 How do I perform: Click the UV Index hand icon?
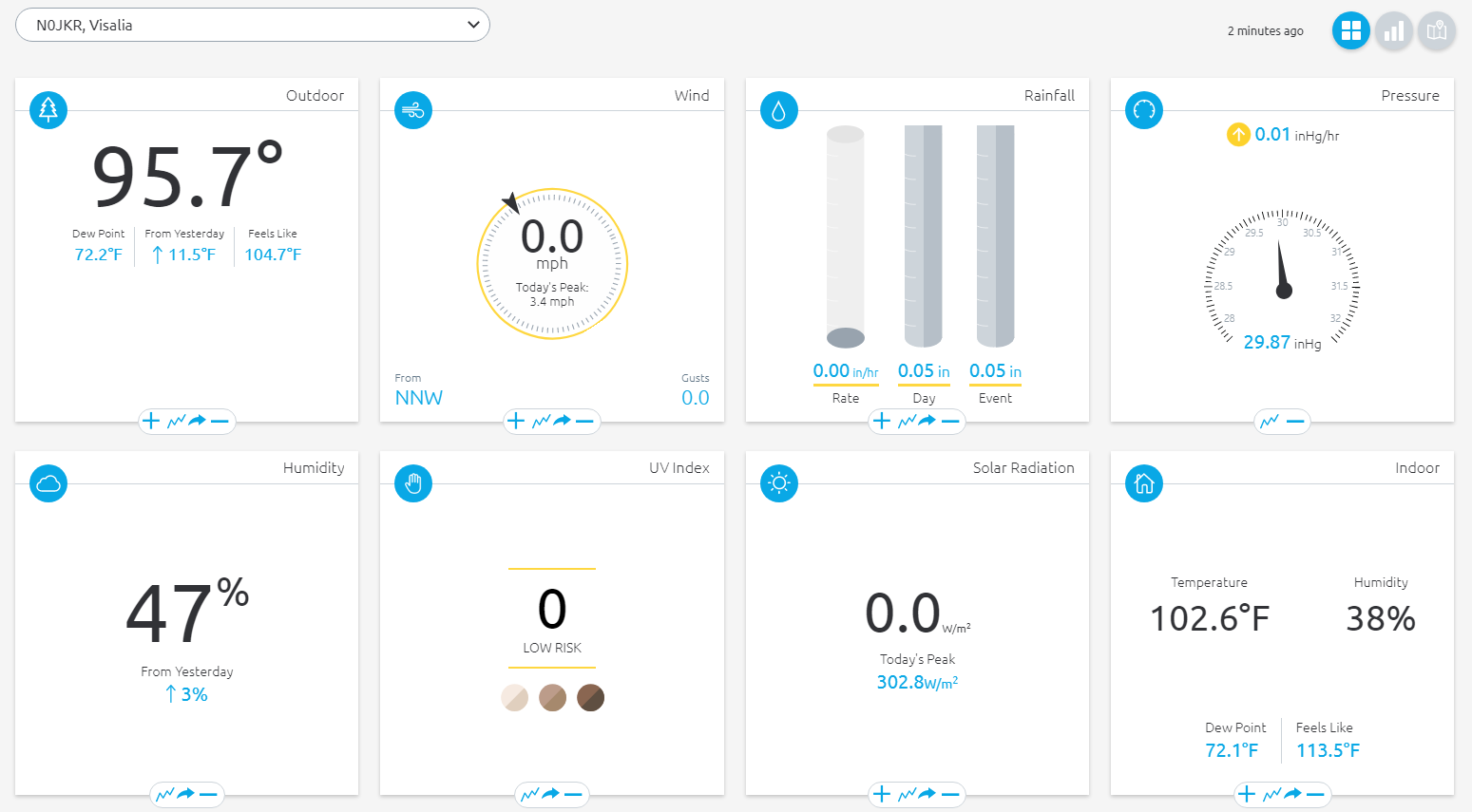pos(413,483)
